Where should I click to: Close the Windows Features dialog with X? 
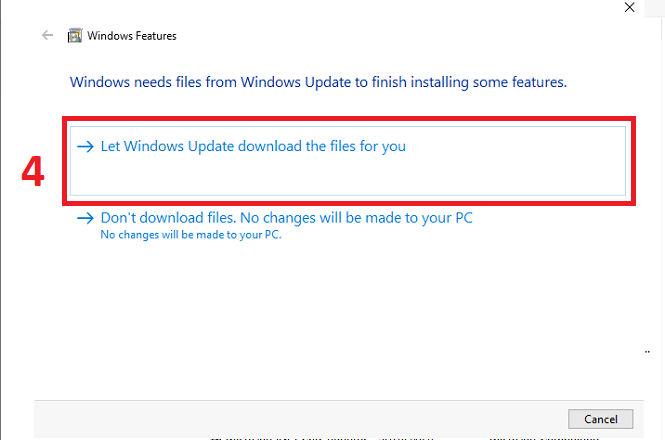click(x=629, y=7)
